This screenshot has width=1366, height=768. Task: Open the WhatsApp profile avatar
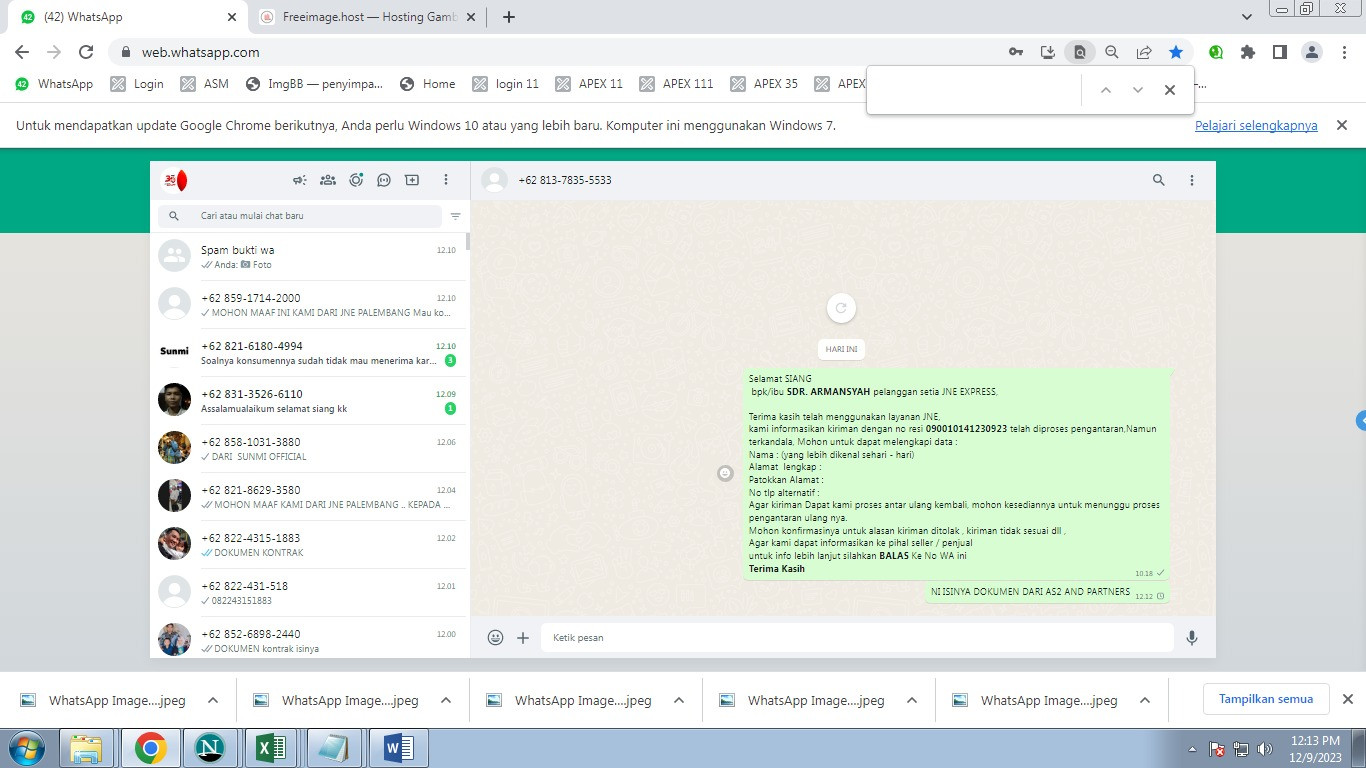pos(175,180)
